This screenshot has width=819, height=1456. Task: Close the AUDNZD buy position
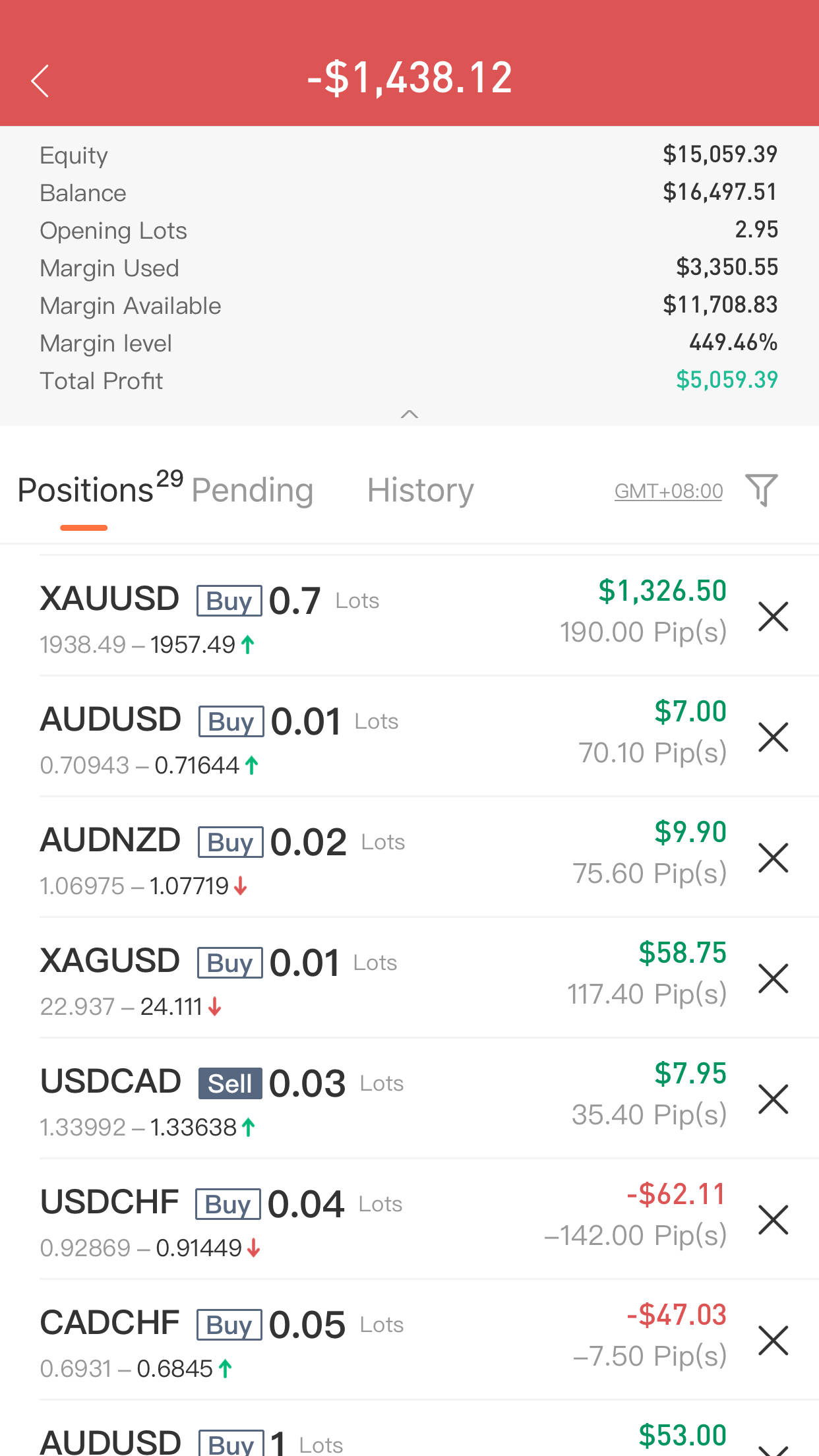(x=773, y=858)
